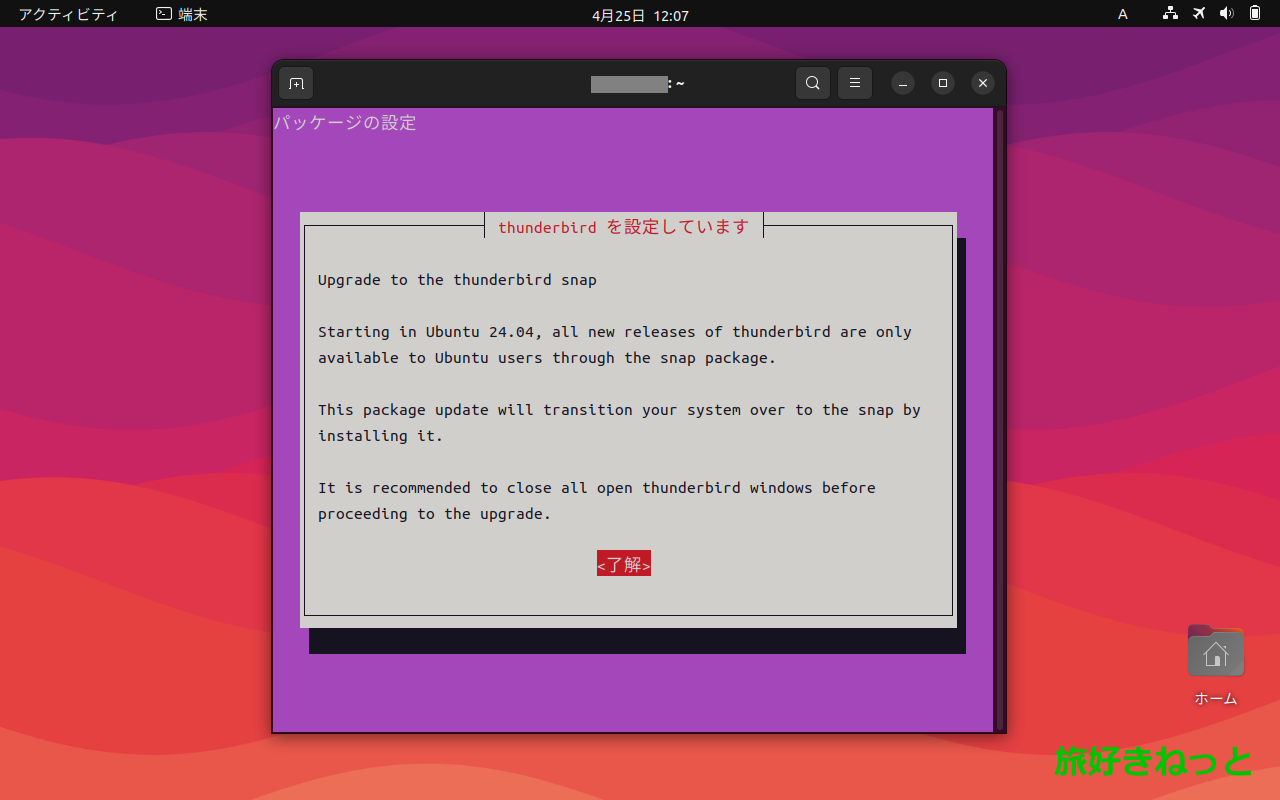This screenshot has height=800, width=1280.
Task: Toggle airplane mode in the top bar
Action: coord(1198,14)
